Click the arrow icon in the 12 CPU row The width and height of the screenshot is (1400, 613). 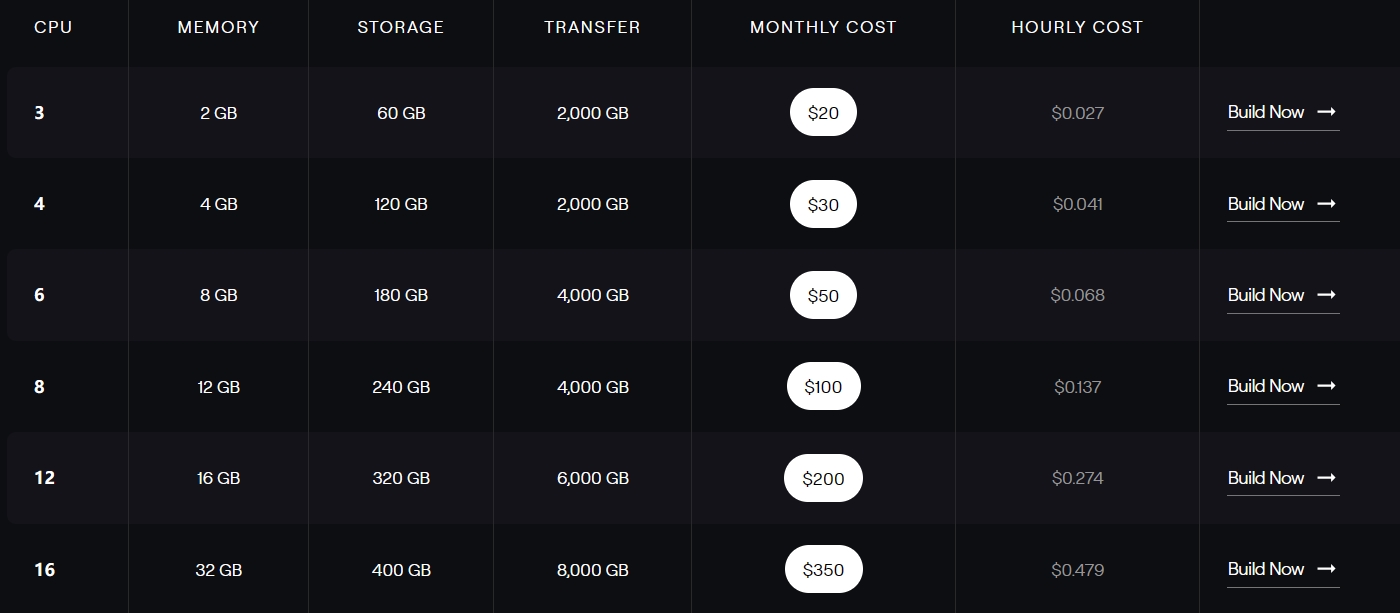1327,478
